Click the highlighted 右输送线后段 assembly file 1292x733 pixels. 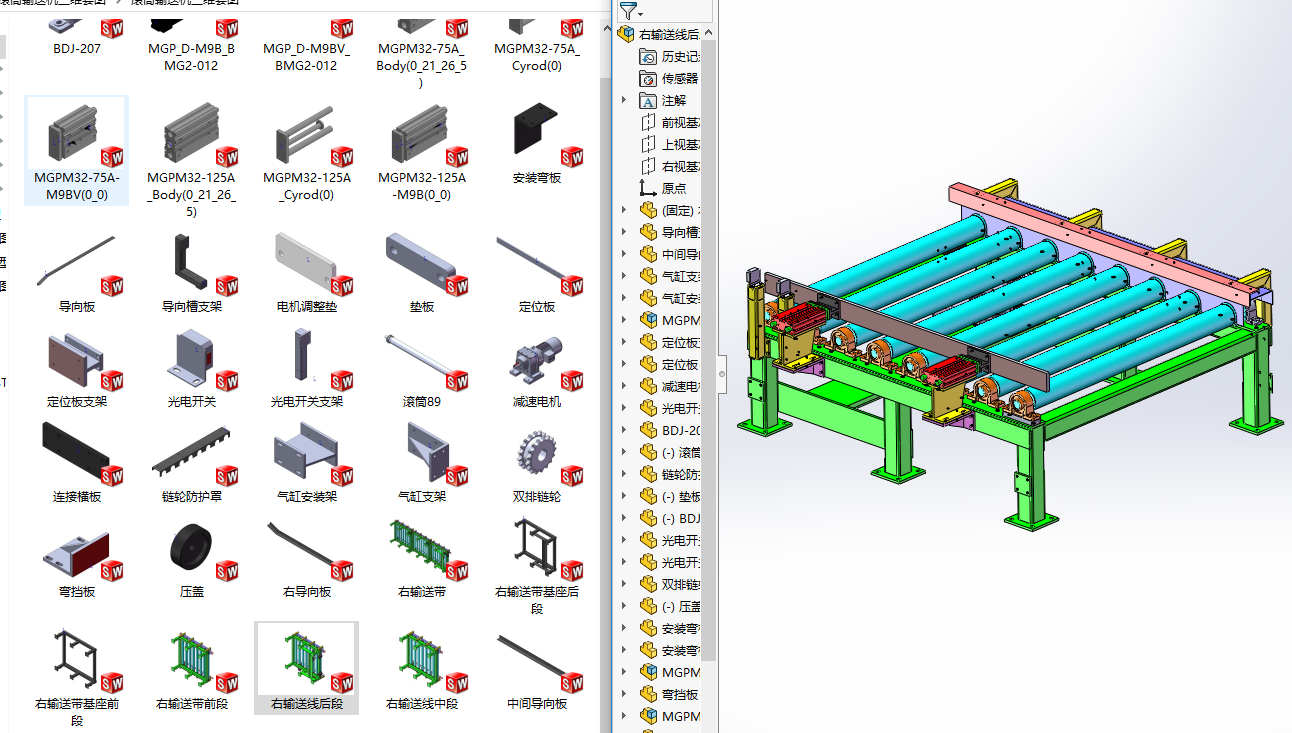tap(307, 668)
